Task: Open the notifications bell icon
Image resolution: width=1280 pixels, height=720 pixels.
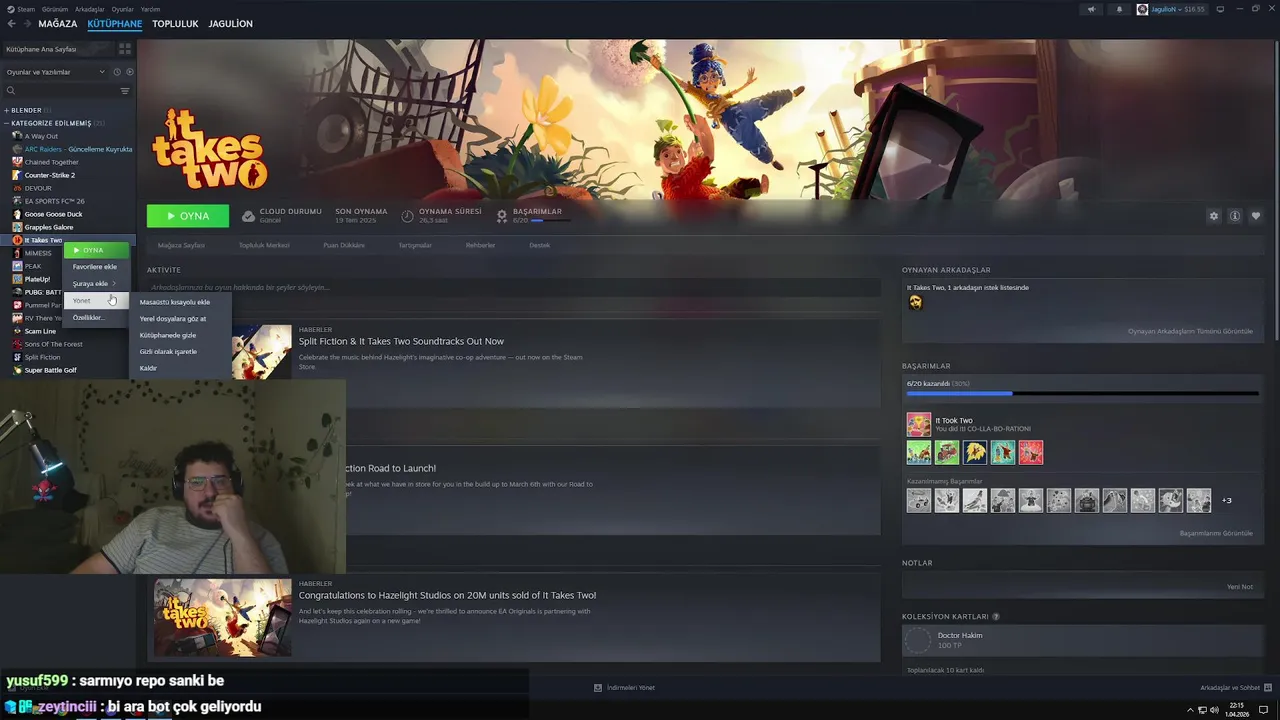Action: (1119, 9)
